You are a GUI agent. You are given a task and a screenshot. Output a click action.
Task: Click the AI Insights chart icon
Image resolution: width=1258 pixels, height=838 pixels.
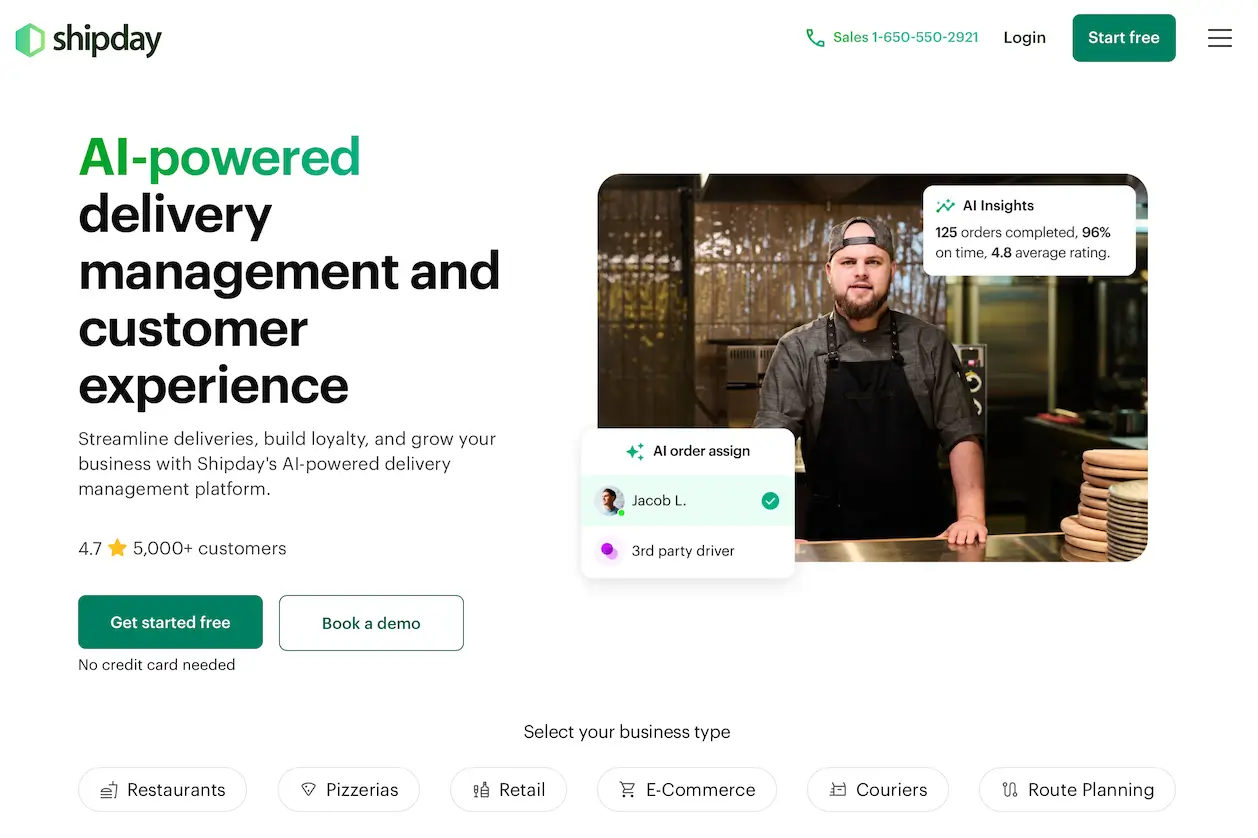click(x=945, y=206)
